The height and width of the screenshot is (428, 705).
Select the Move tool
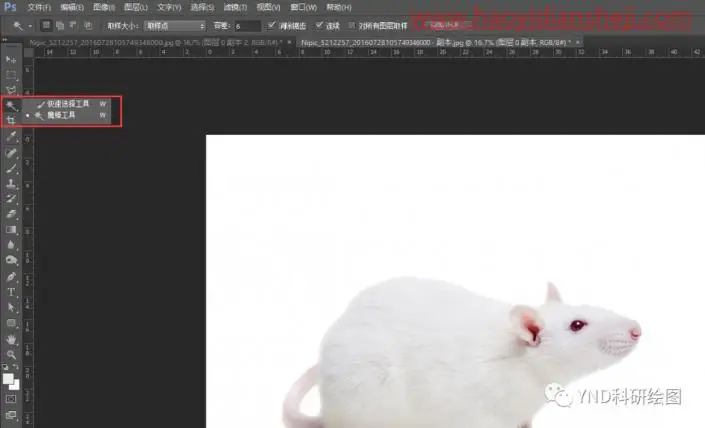(11, 59)
